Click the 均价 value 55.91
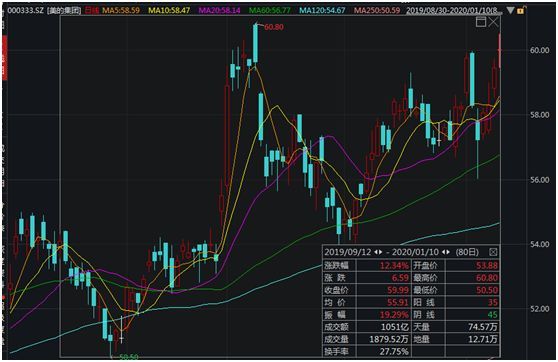 tap(398, 303)
